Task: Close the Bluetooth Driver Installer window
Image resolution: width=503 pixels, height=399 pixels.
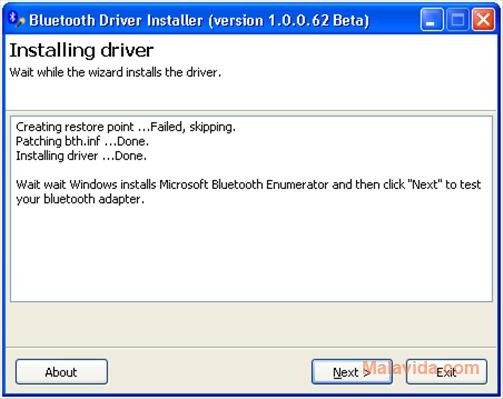Action: pyautogui.click(x=483, y=20)
